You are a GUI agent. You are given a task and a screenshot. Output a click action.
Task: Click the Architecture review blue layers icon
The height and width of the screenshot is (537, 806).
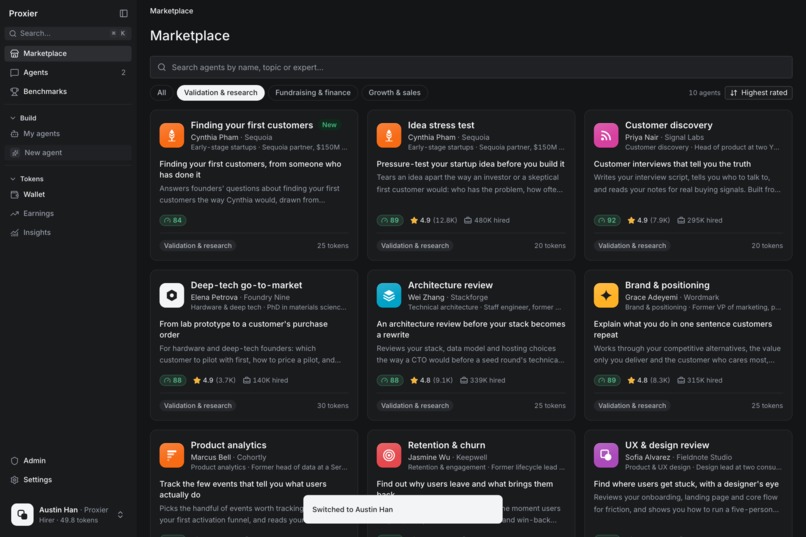pyautogui.click(x=389, y=295)
